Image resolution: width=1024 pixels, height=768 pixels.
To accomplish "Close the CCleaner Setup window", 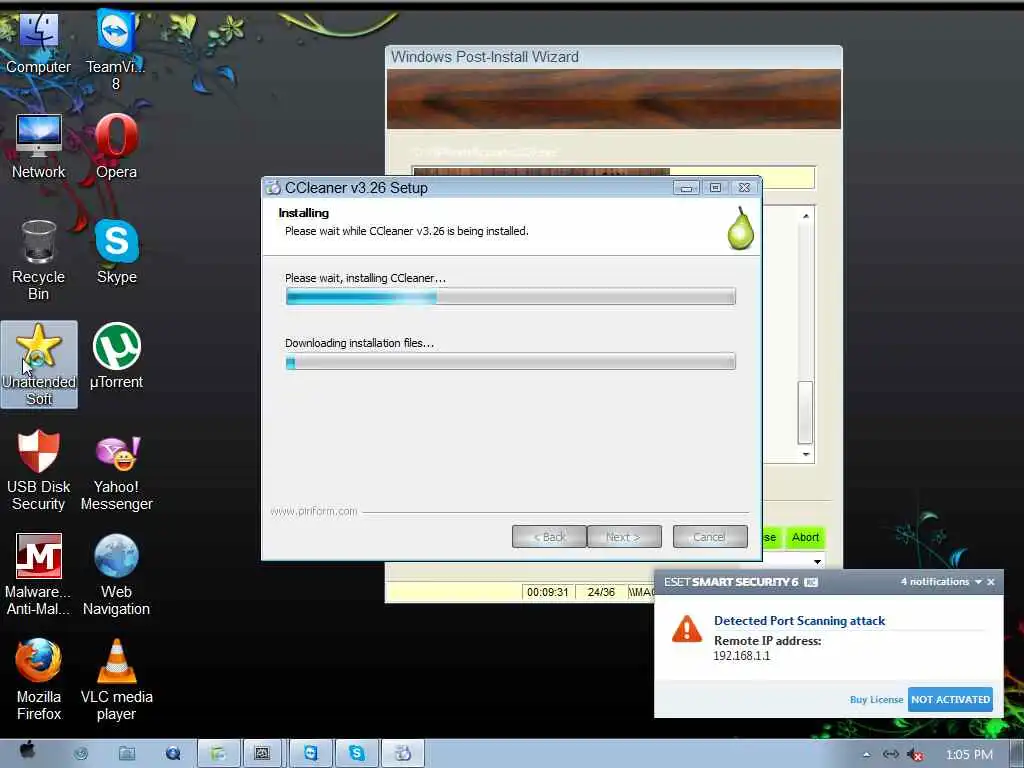I will click(744, 188).
